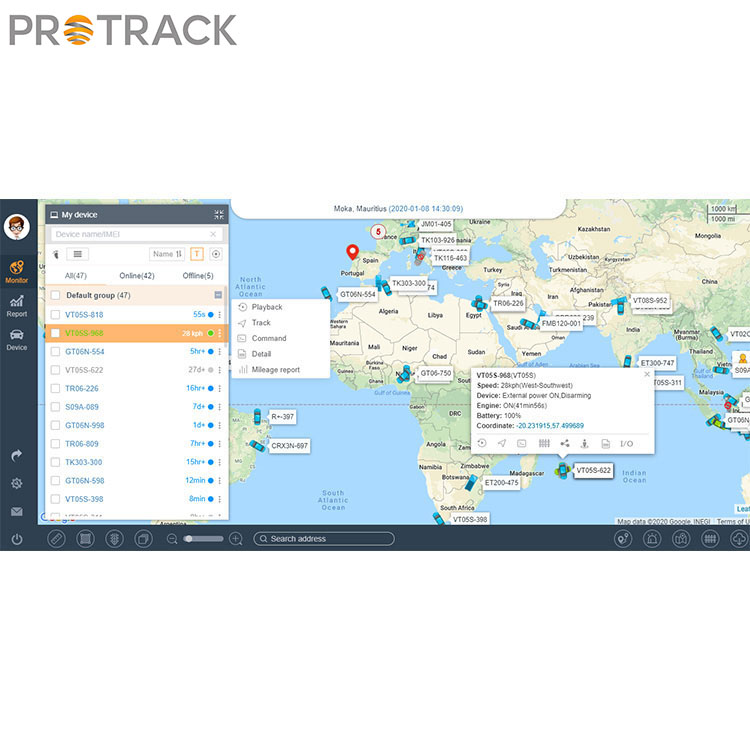
Task: Open the alarm siren icon
Action: tap(652, 539)
